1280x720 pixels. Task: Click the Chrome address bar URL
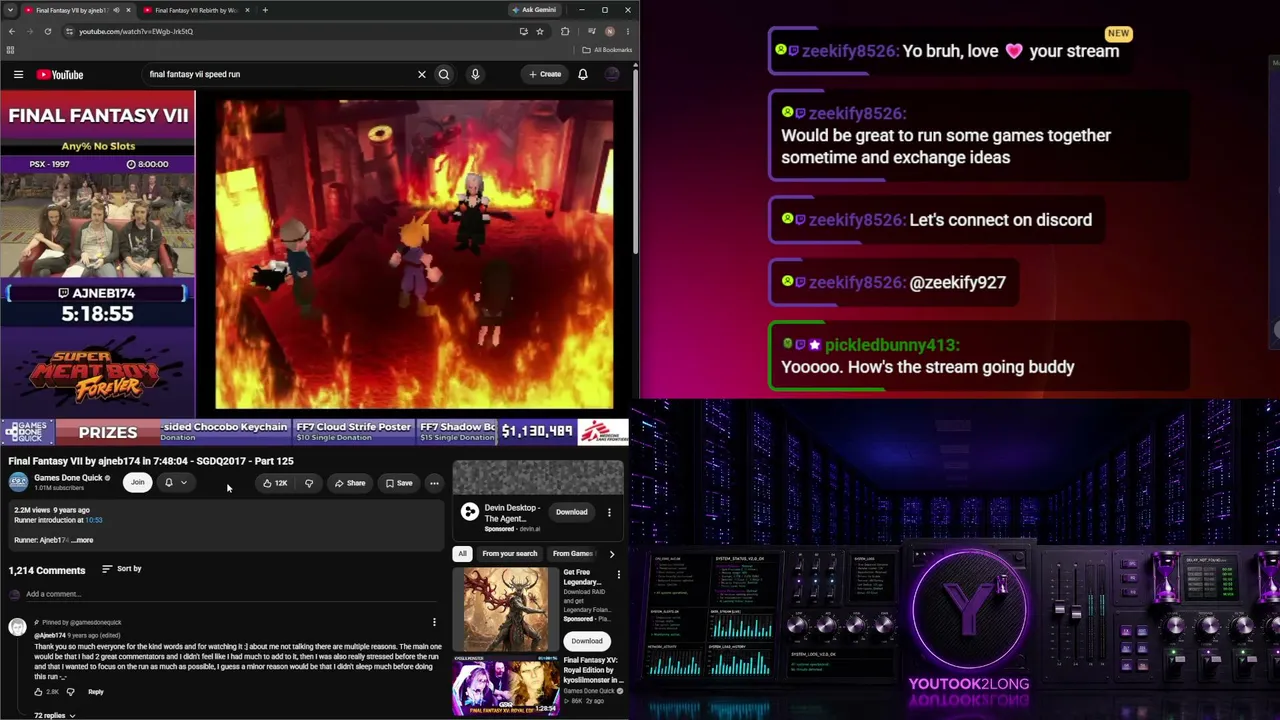pos(136,31)
